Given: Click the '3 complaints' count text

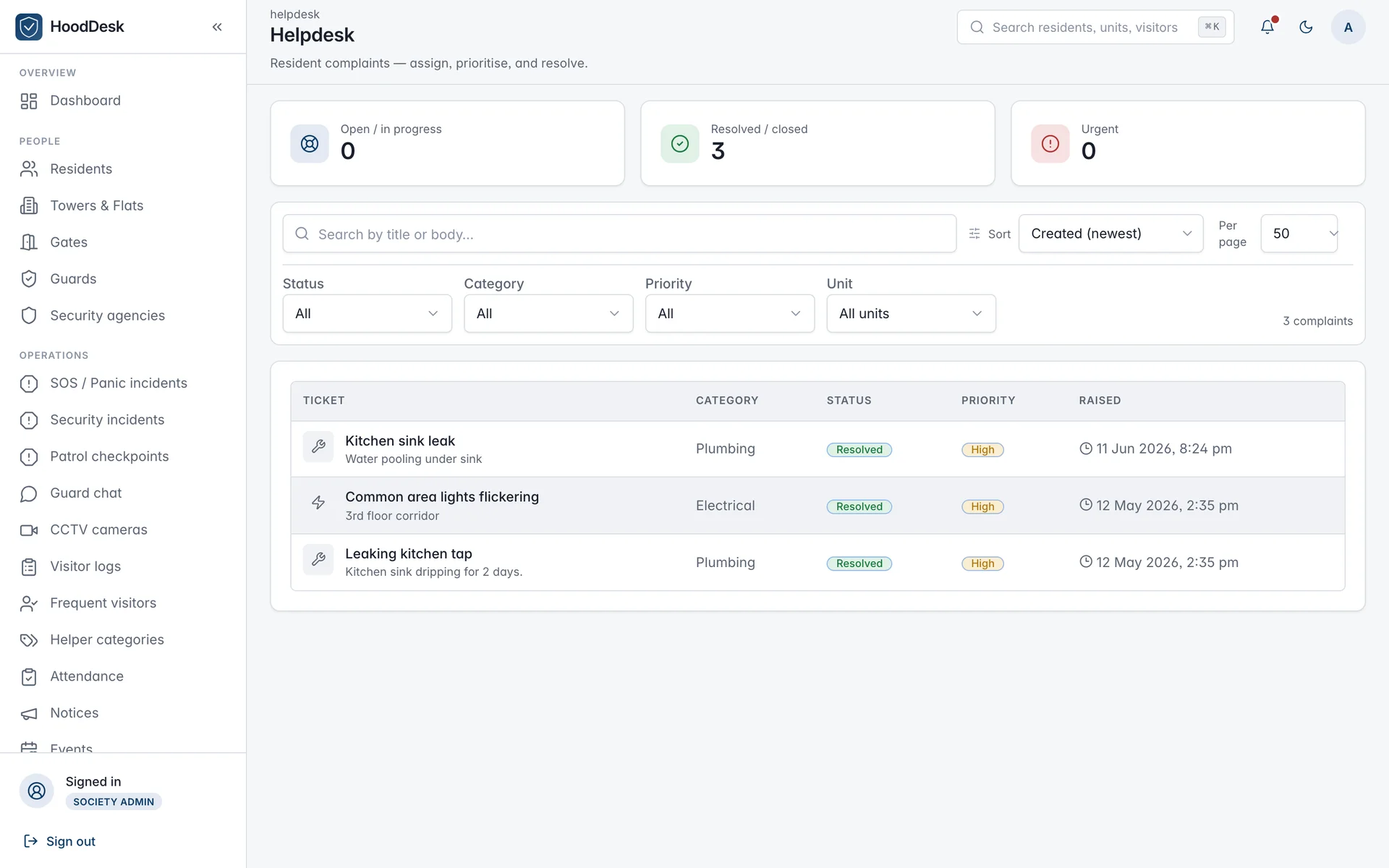Looking at the screenshot, I should coord(1318,321).
